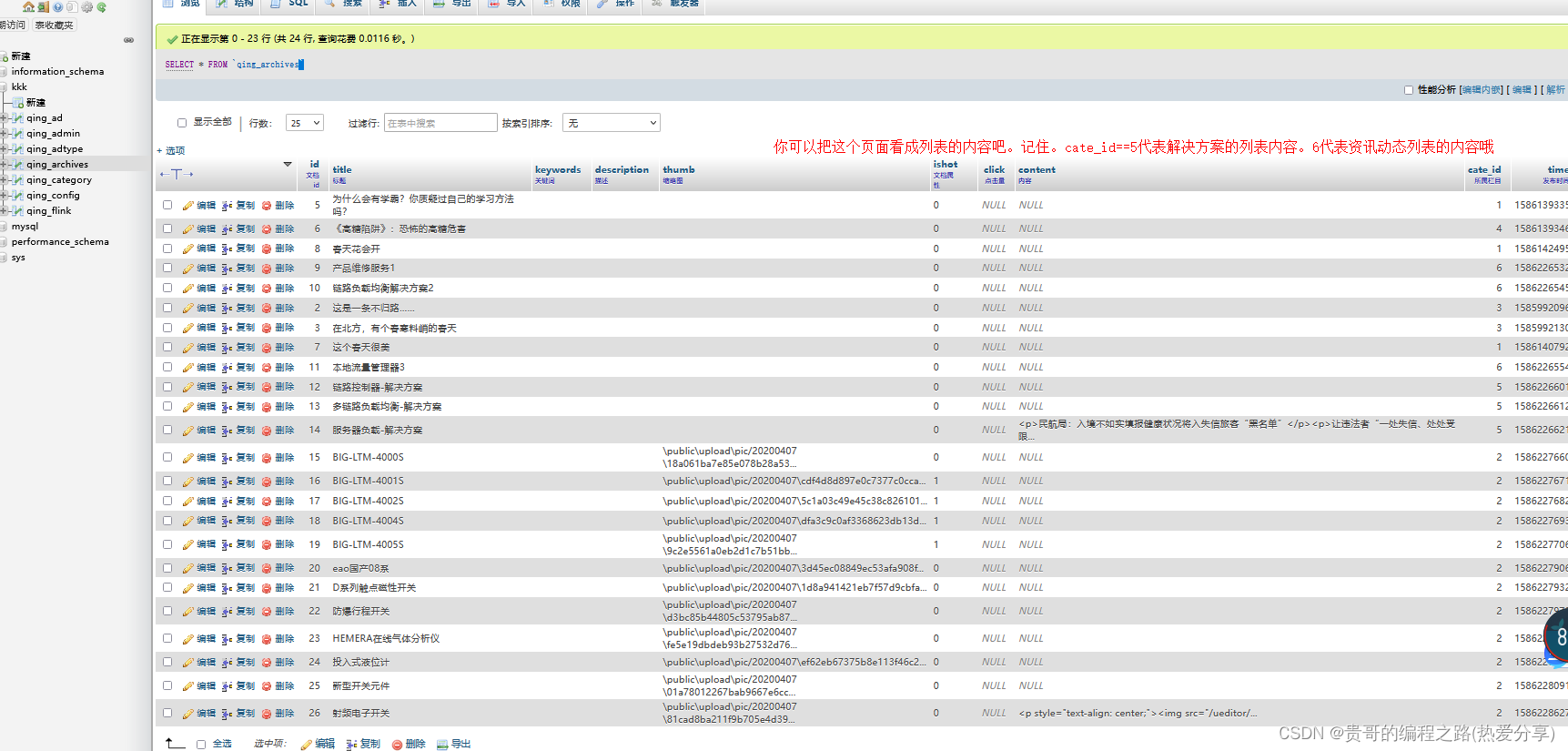Screen dimensions: 1568x751
Task: Click delete icon for BIG-LTM-4002S row
Action: point(267,502)
